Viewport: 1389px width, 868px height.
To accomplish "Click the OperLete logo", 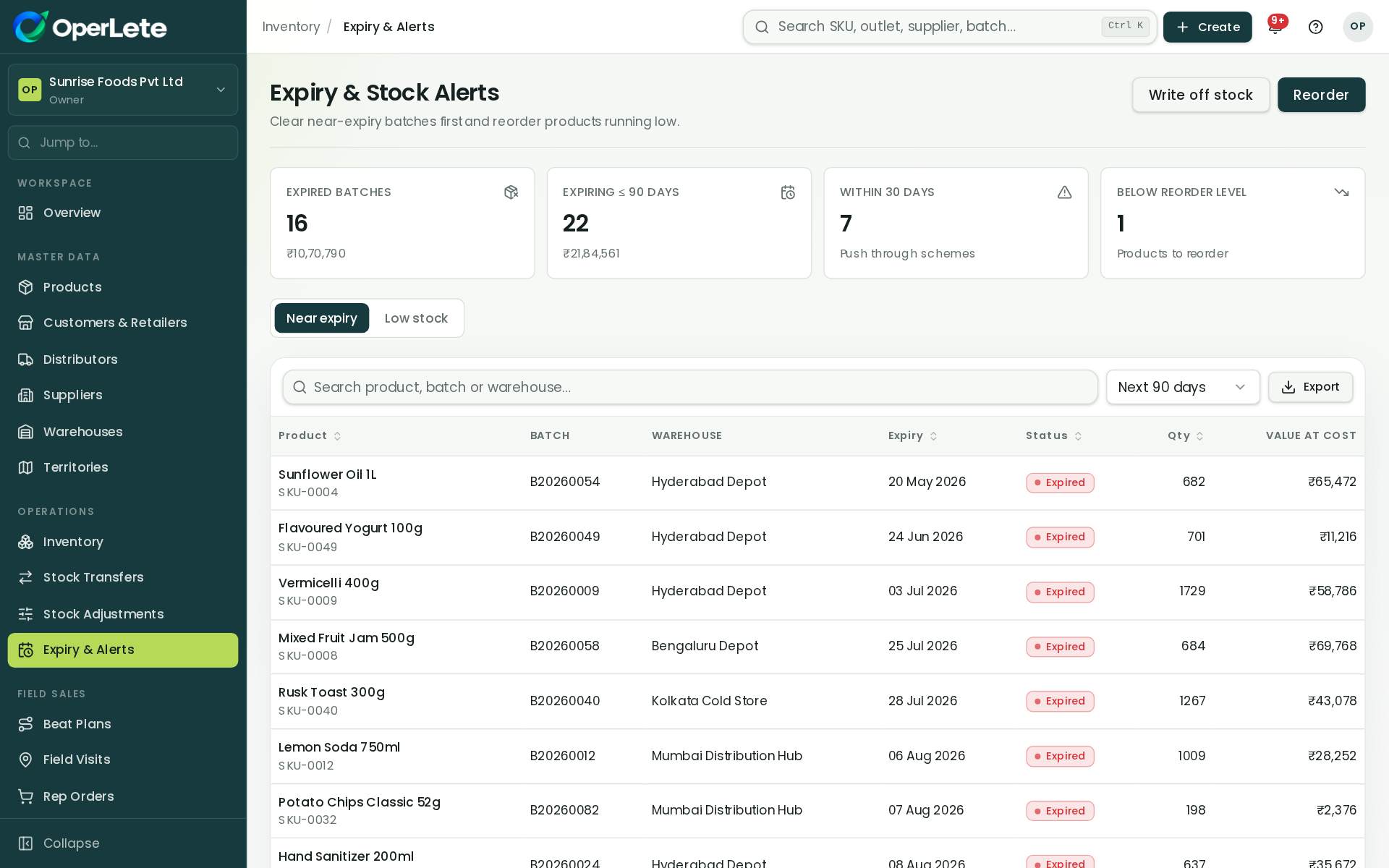I will [90, 27].
